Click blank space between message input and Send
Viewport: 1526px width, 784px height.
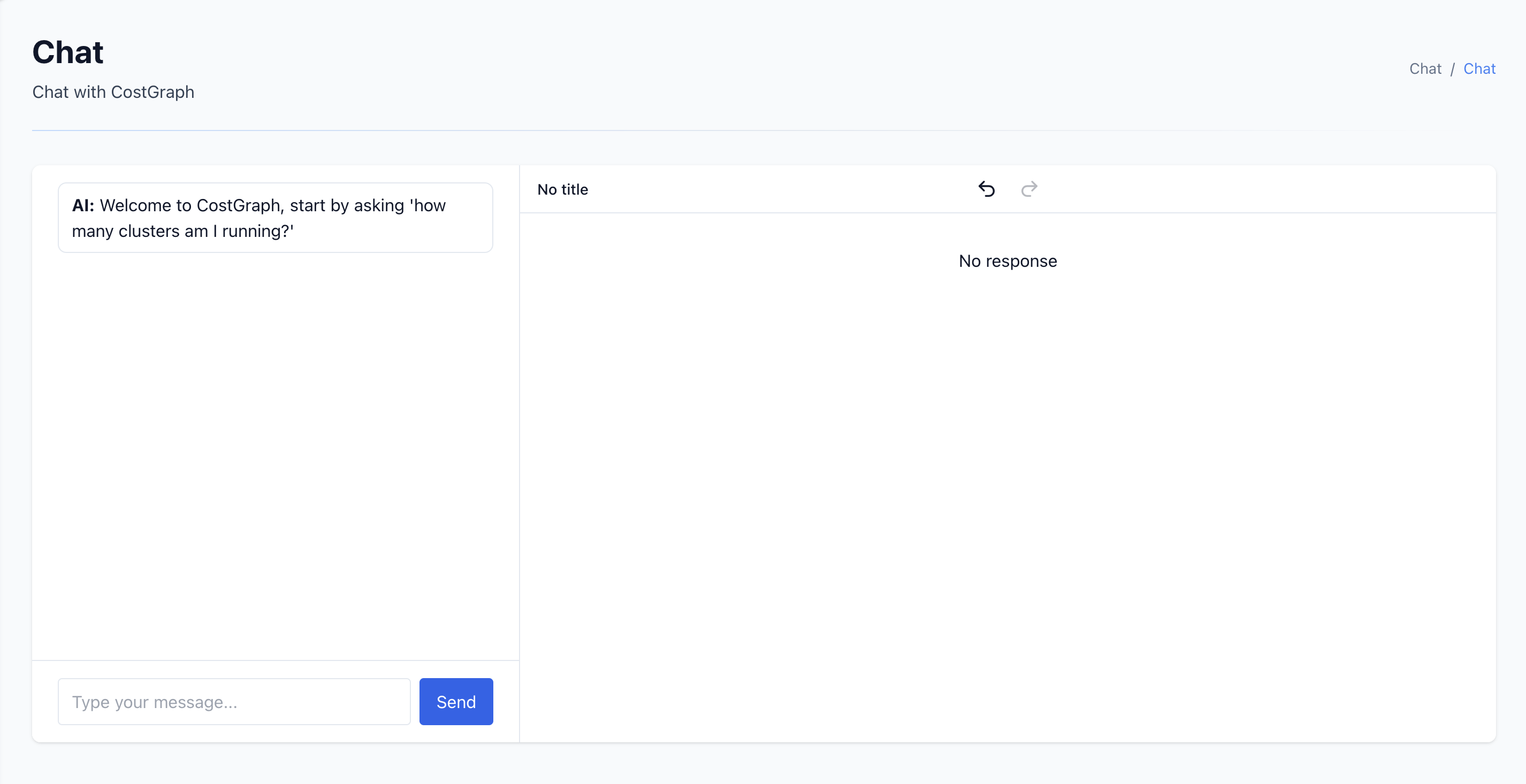pyautogui.click(x=415, y=702)
